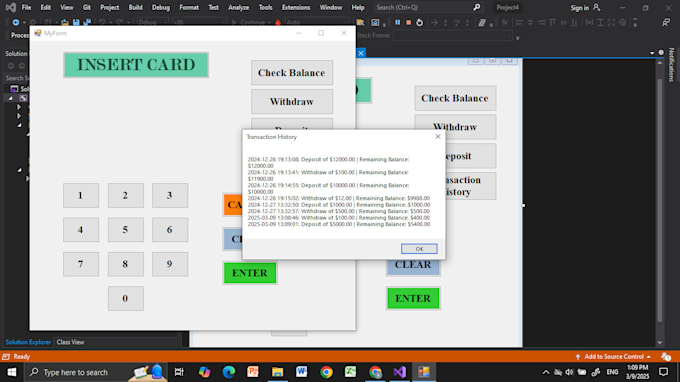Open the Notifications side tab

[671, 65]
